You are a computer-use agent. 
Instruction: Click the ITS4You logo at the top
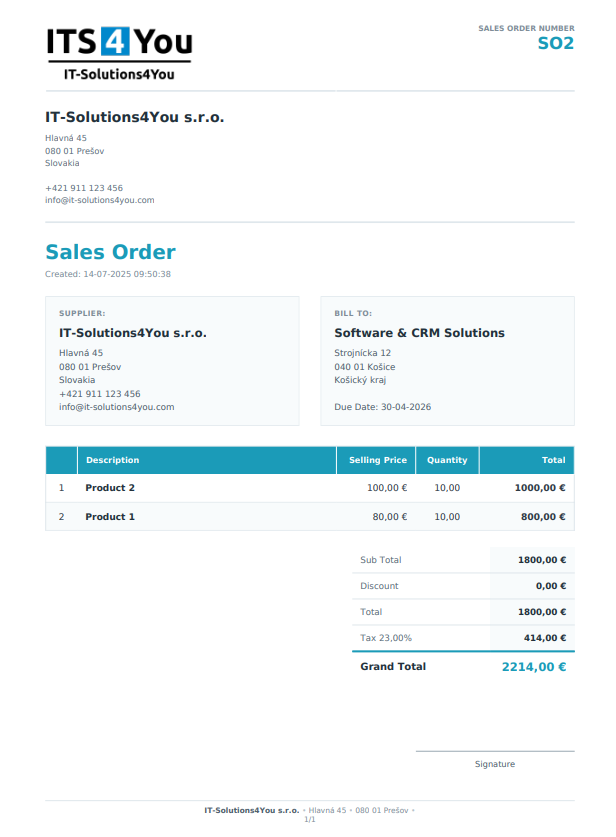119,54
